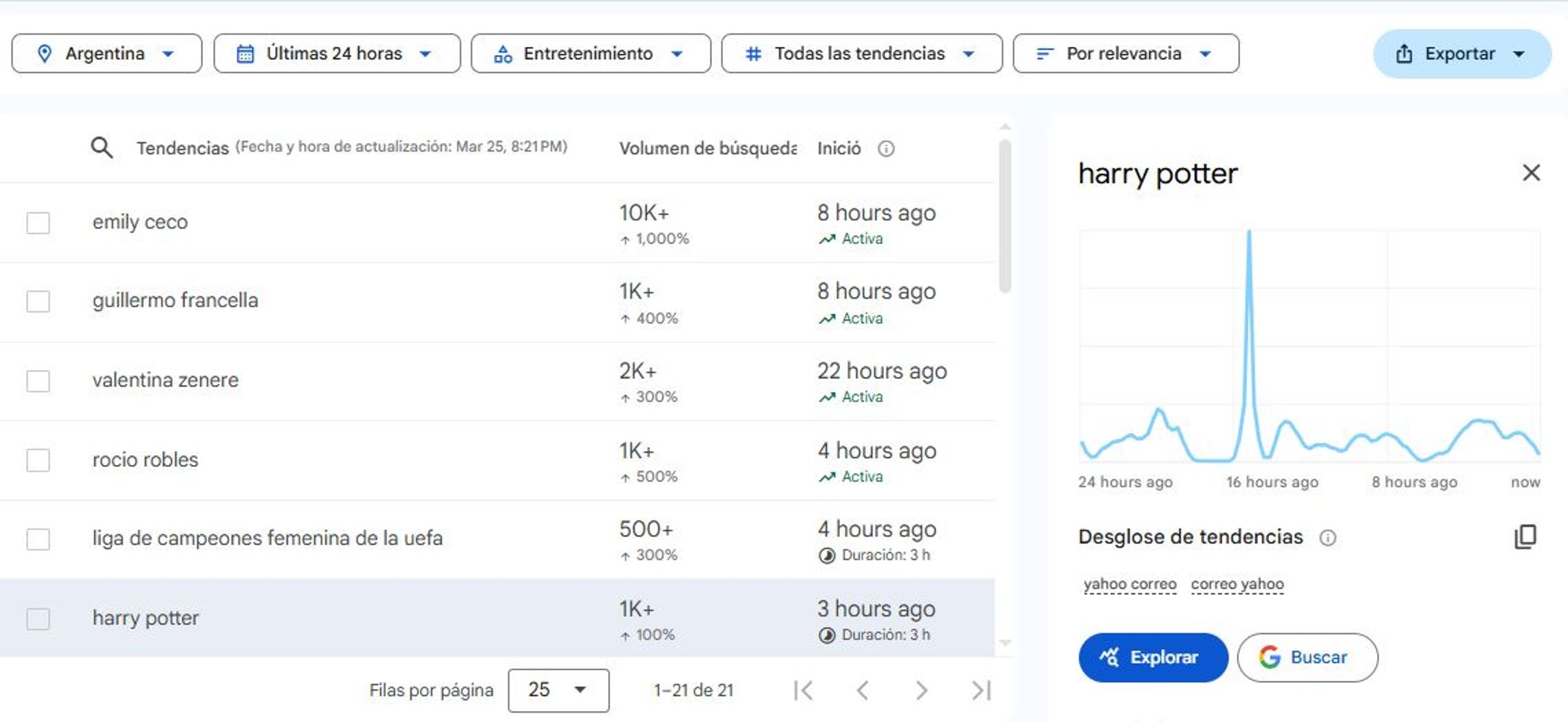Click the info icon beside Desglose de tendencias
The width and height of the screenshot is (1568, 722).
pyautogui.click(x=1327, y=537)
